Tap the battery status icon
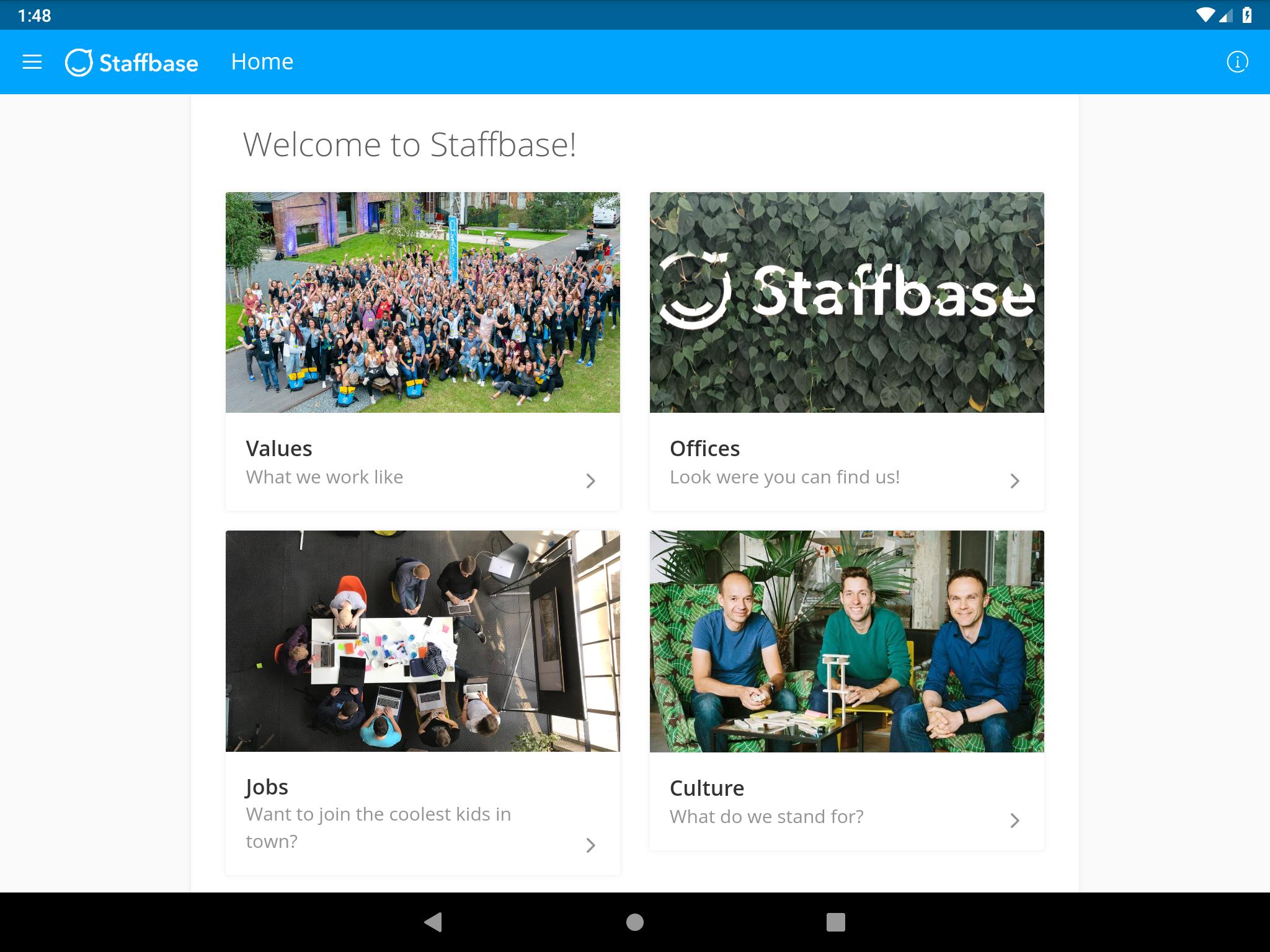Screen dimensions: 1270x952 click(x=1247, y=15)
